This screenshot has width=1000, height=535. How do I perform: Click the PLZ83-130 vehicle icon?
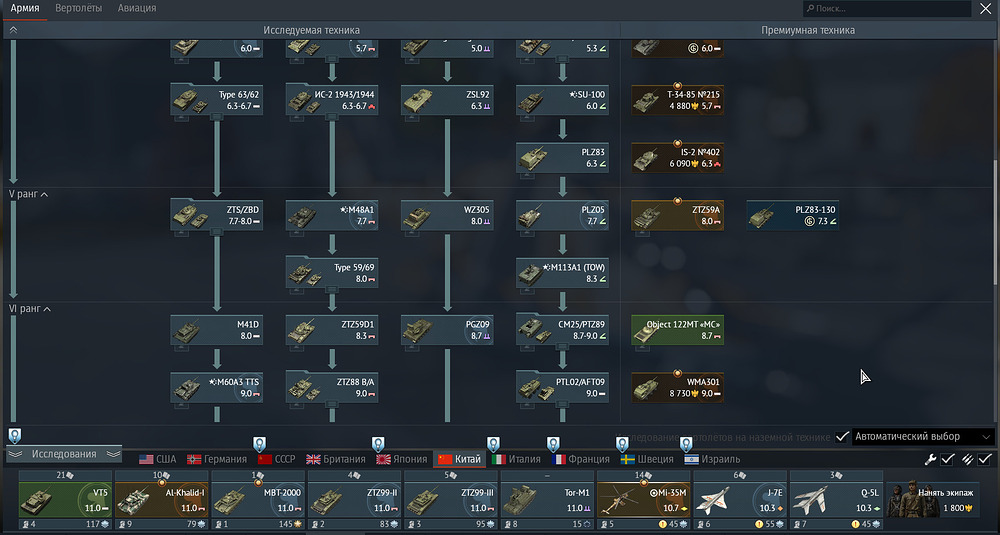[x=793, y=216]
